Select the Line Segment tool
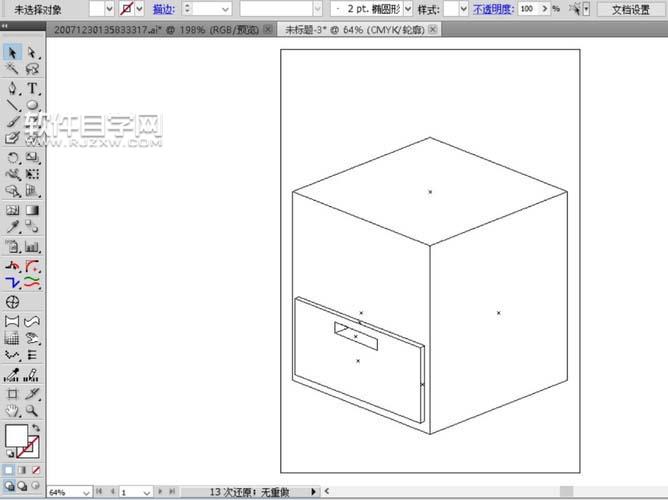The width and height of the screenshot is (668, 500). pyautogui.click(x=12, y=105)
